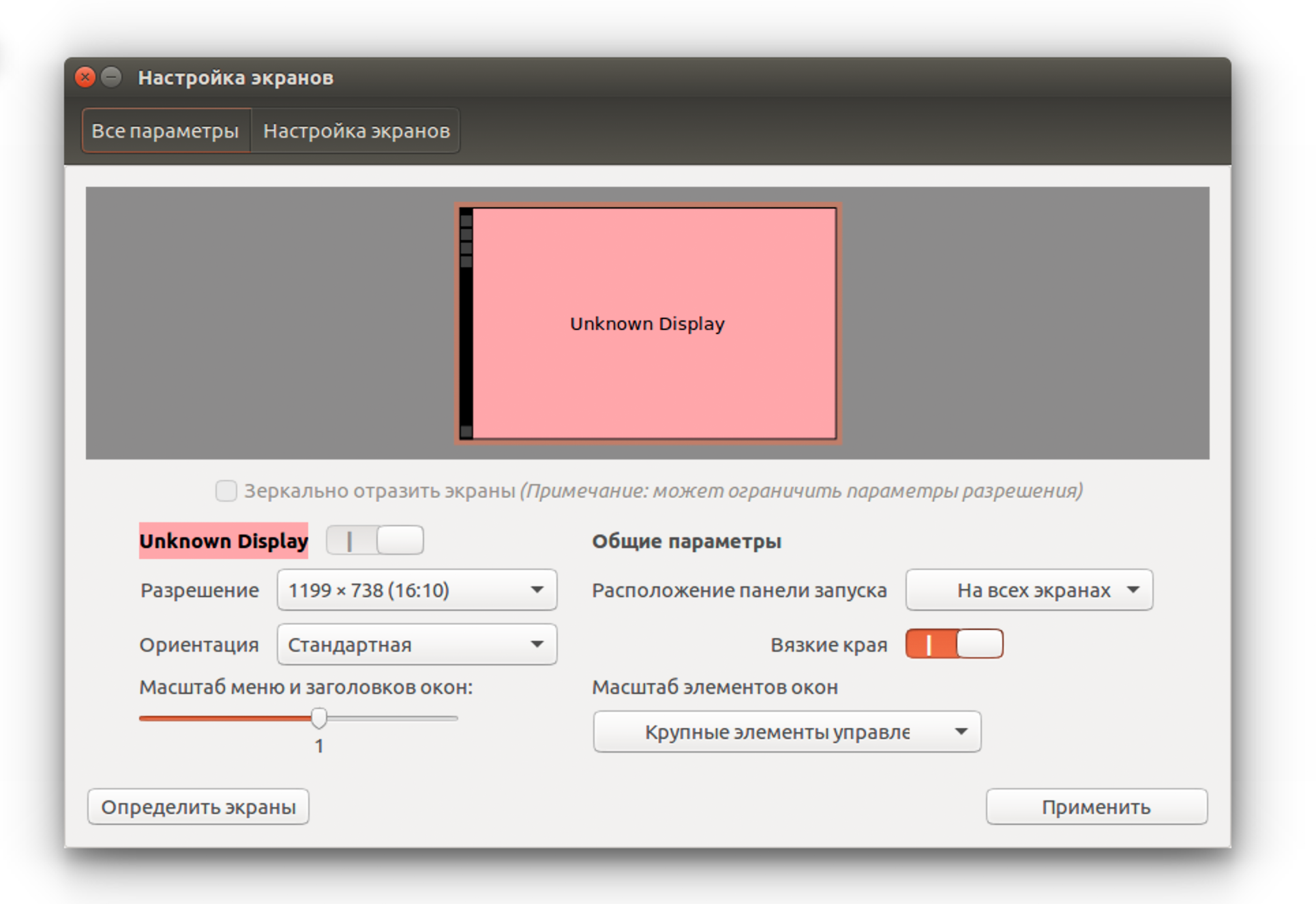Click the menu and title scale slider handle
Viewport: 1316px width, 904px height.
click(x=318, y=718)
